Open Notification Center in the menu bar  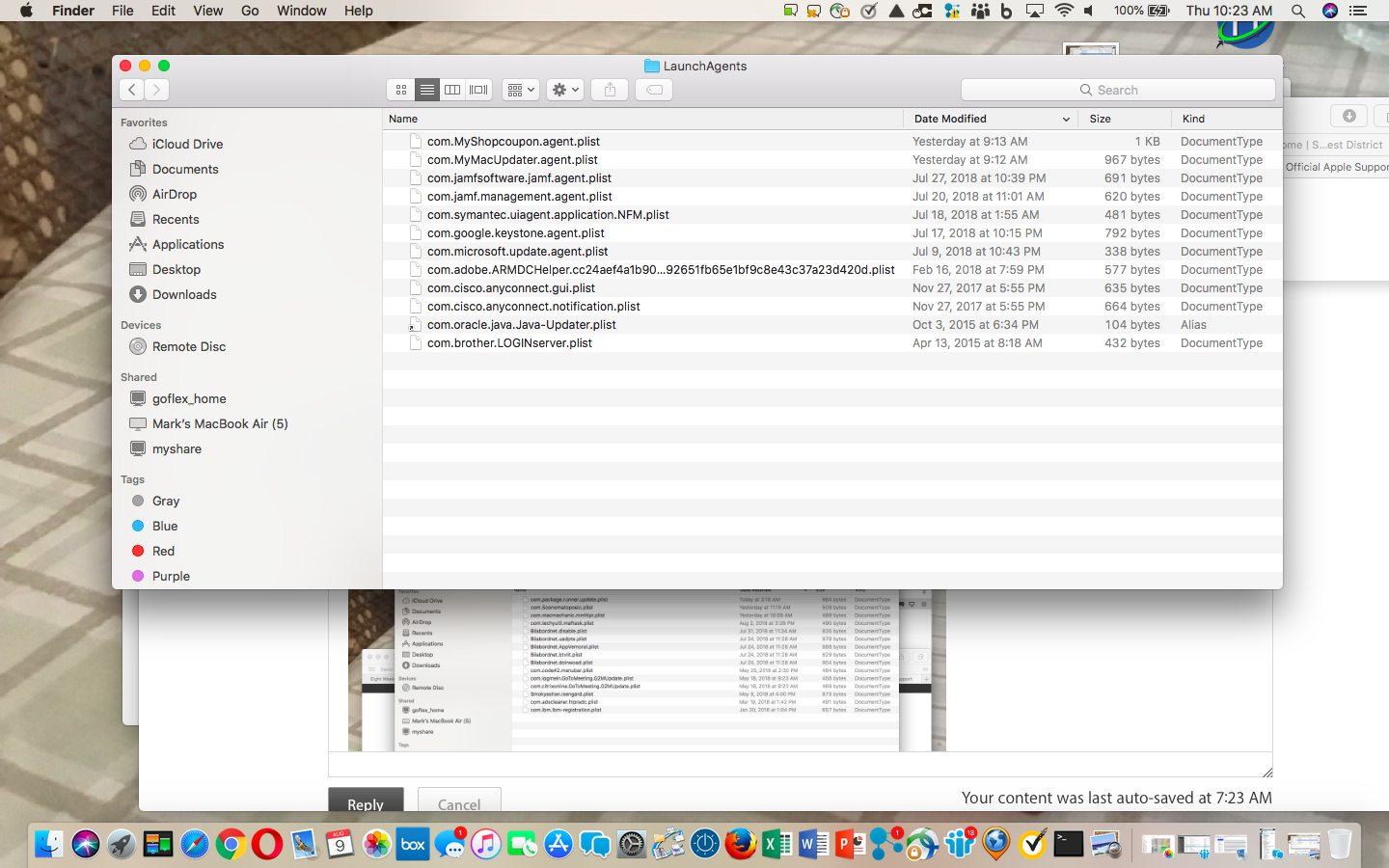pyautogui.click(x=1358, y=11)
